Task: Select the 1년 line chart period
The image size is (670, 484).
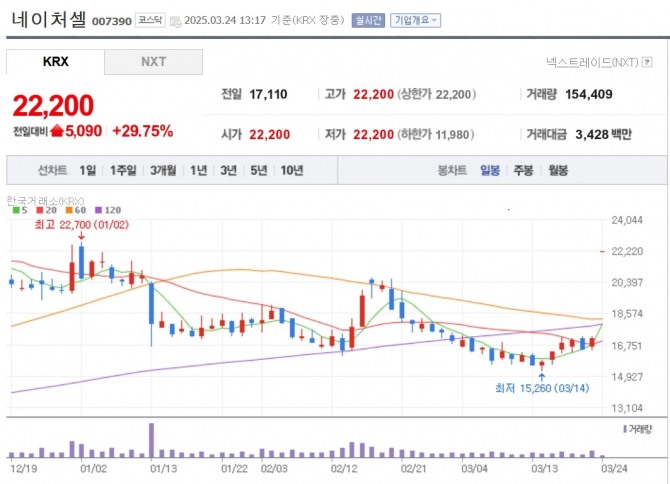Action: [199, 170]
